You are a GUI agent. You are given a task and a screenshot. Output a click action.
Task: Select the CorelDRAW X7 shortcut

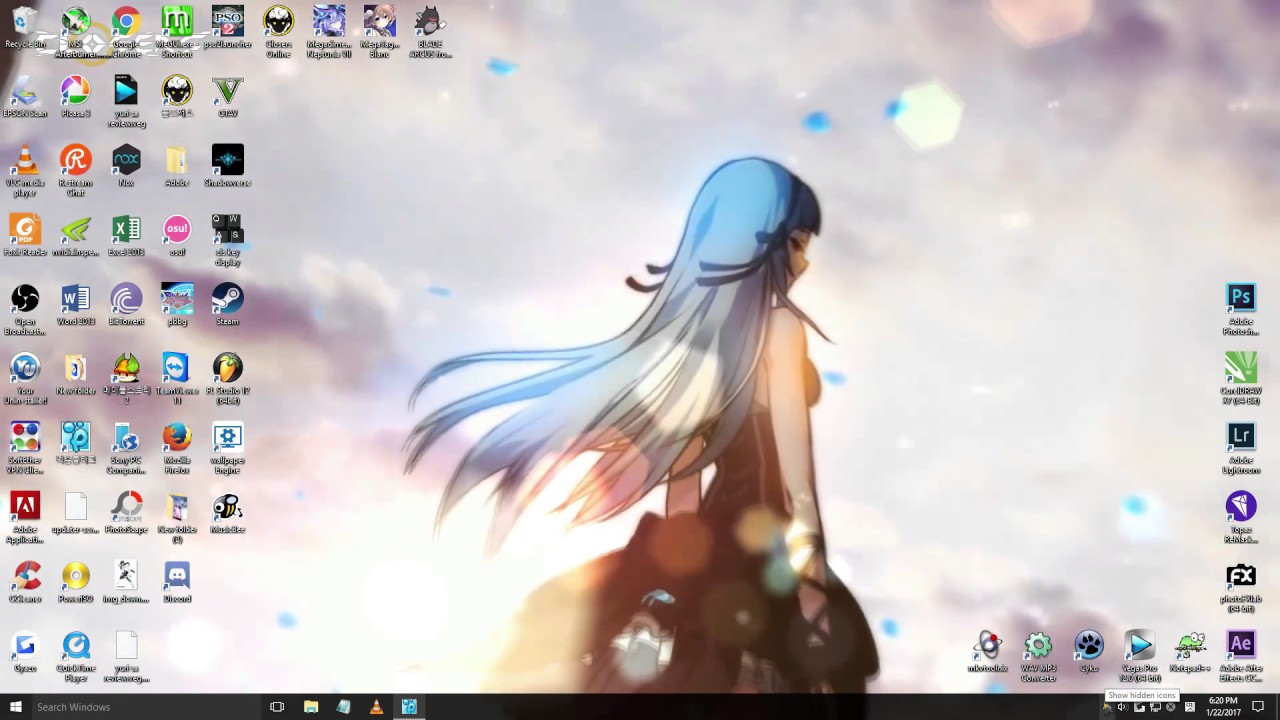click(x=1241, y=378)
